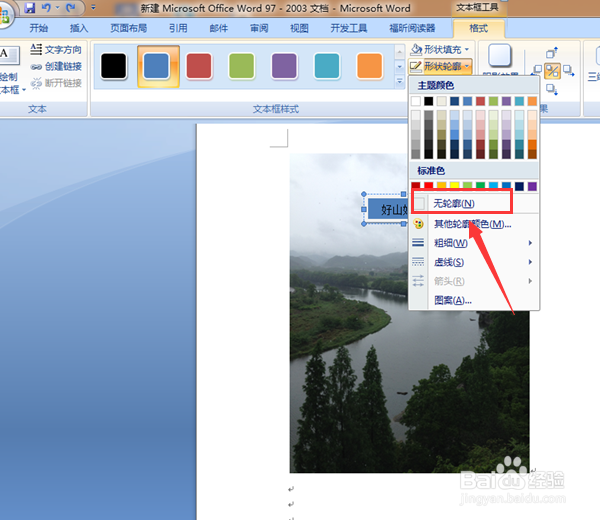Pick dark blue theme outline color
This screenshot has height=520, width=600.
[x=455, y=101]
